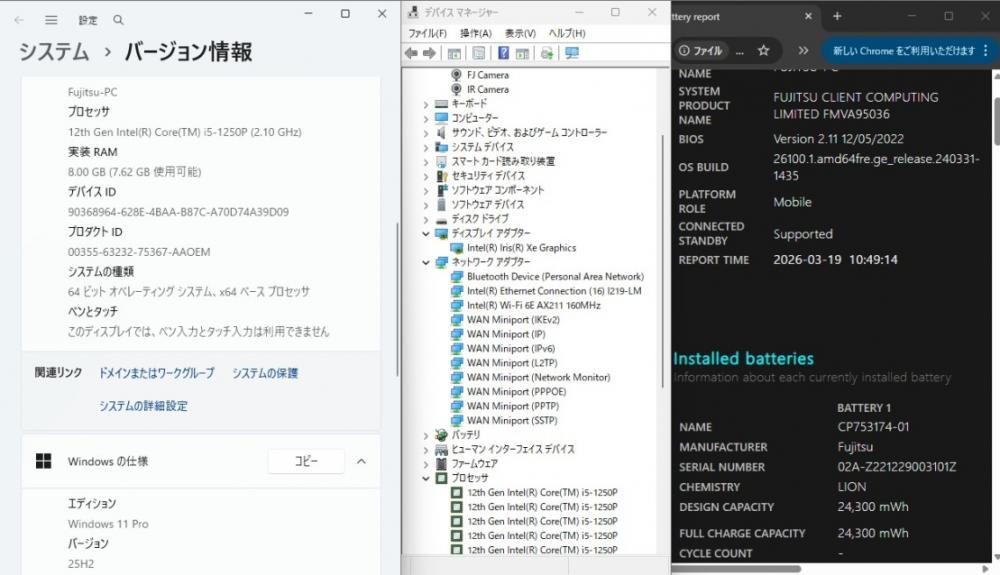
Task: Expand the セキュリティ デバイス category
Action: [x=426, y=176]
